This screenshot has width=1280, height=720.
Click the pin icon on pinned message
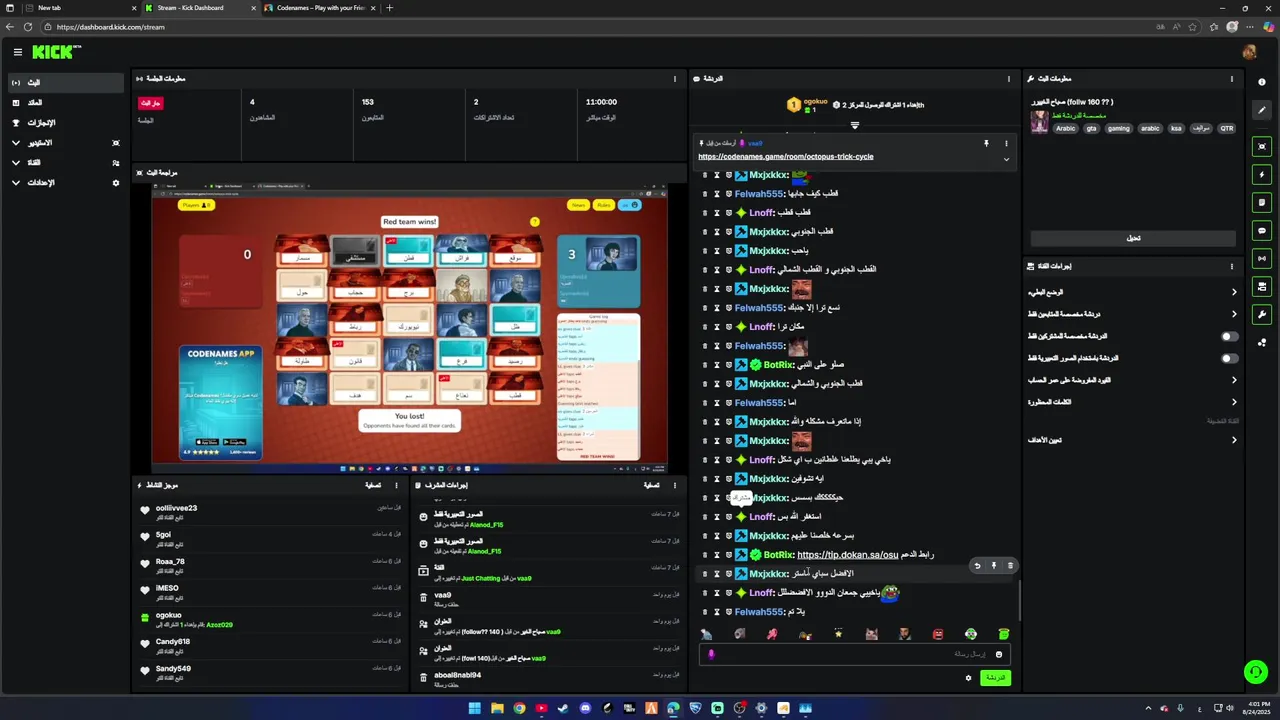(986, 144)
